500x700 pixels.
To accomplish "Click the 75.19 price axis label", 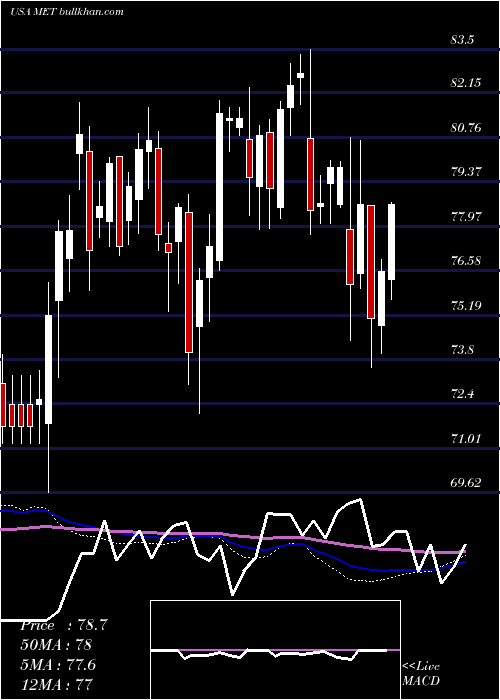I will pyautogui.click(x=466, y=305).
